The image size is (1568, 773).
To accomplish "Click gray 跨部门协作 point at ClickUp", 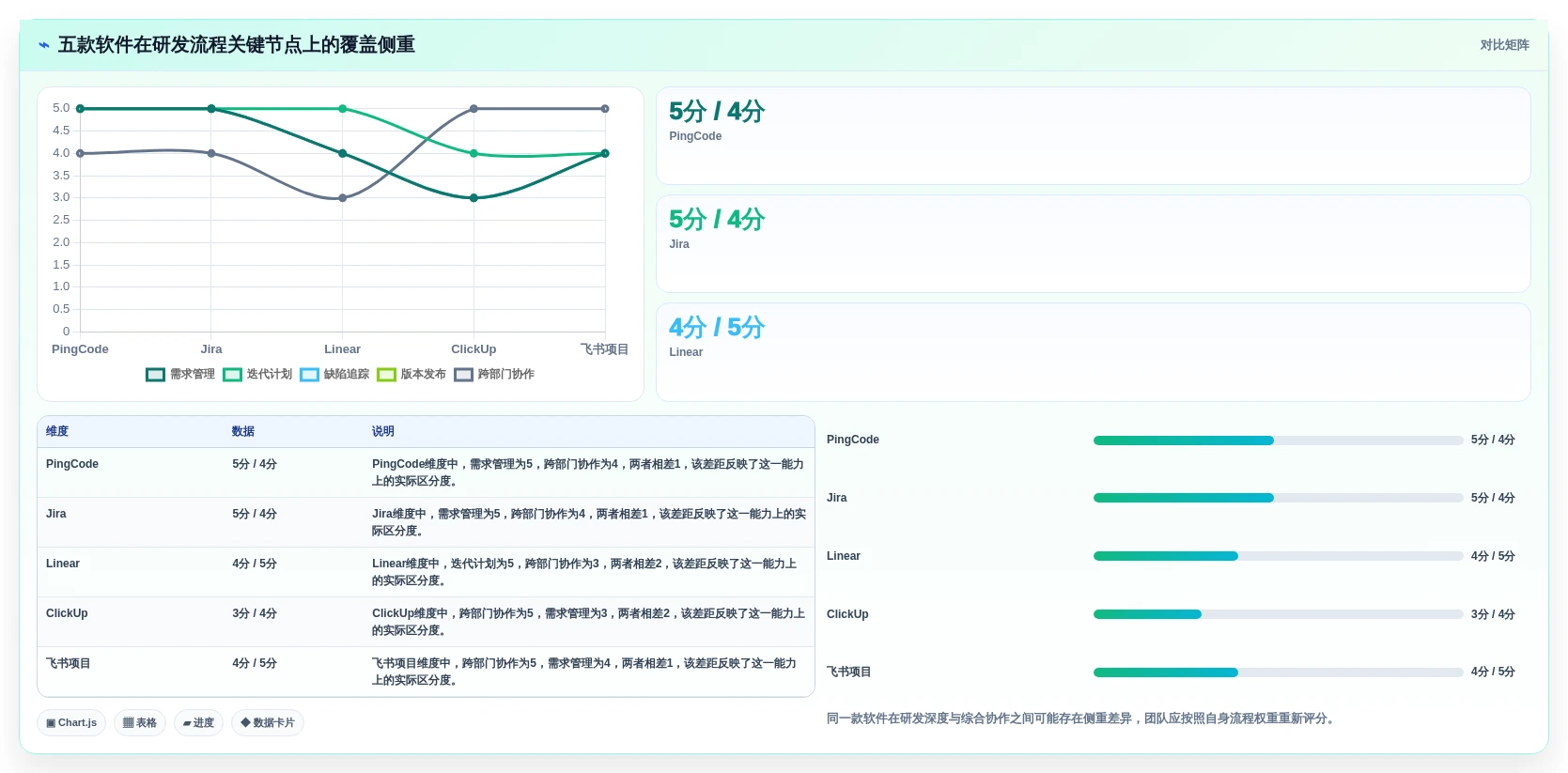I will pos(474,109).
